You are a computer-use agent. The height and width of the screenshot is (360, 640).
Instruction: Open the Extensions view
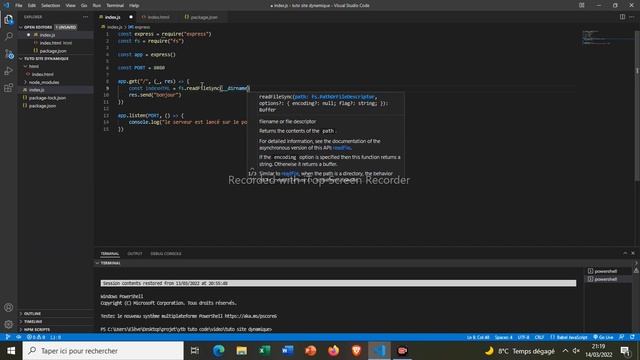click(x=9, y=88)
